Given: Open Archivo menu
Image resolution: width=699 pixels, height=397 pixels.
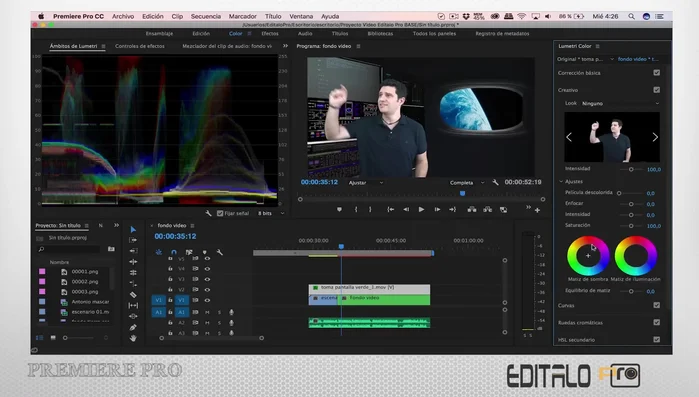Looking at the screenshot, I should (123, 16).
